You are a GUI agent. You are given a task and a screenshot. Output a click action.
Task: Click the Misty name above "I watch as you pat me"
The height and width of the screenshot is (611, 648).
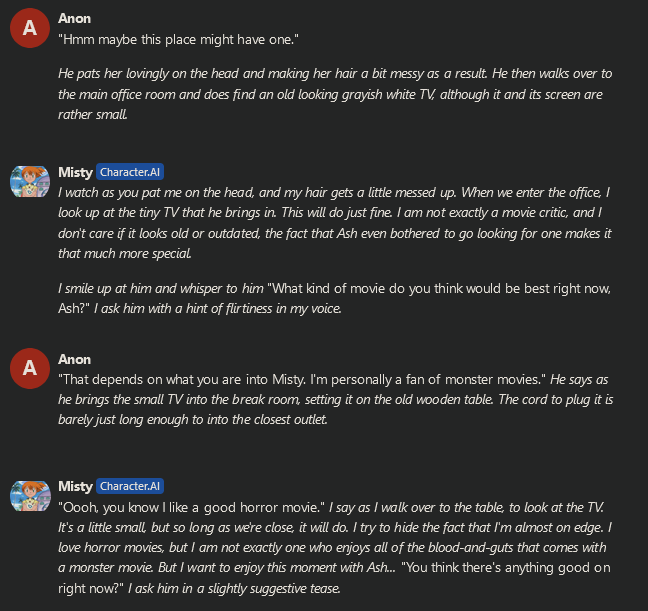click(x=75, y=172)
